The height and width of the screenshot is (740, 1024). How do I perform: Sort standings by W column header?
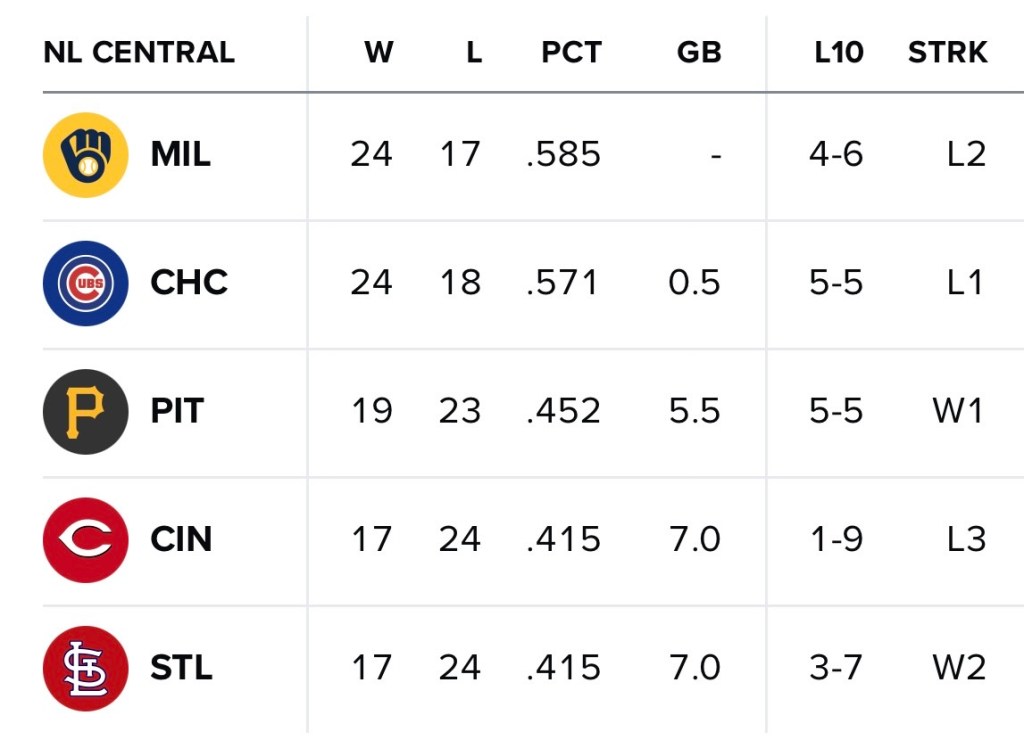pyautogui.click(x=378, y=52)
